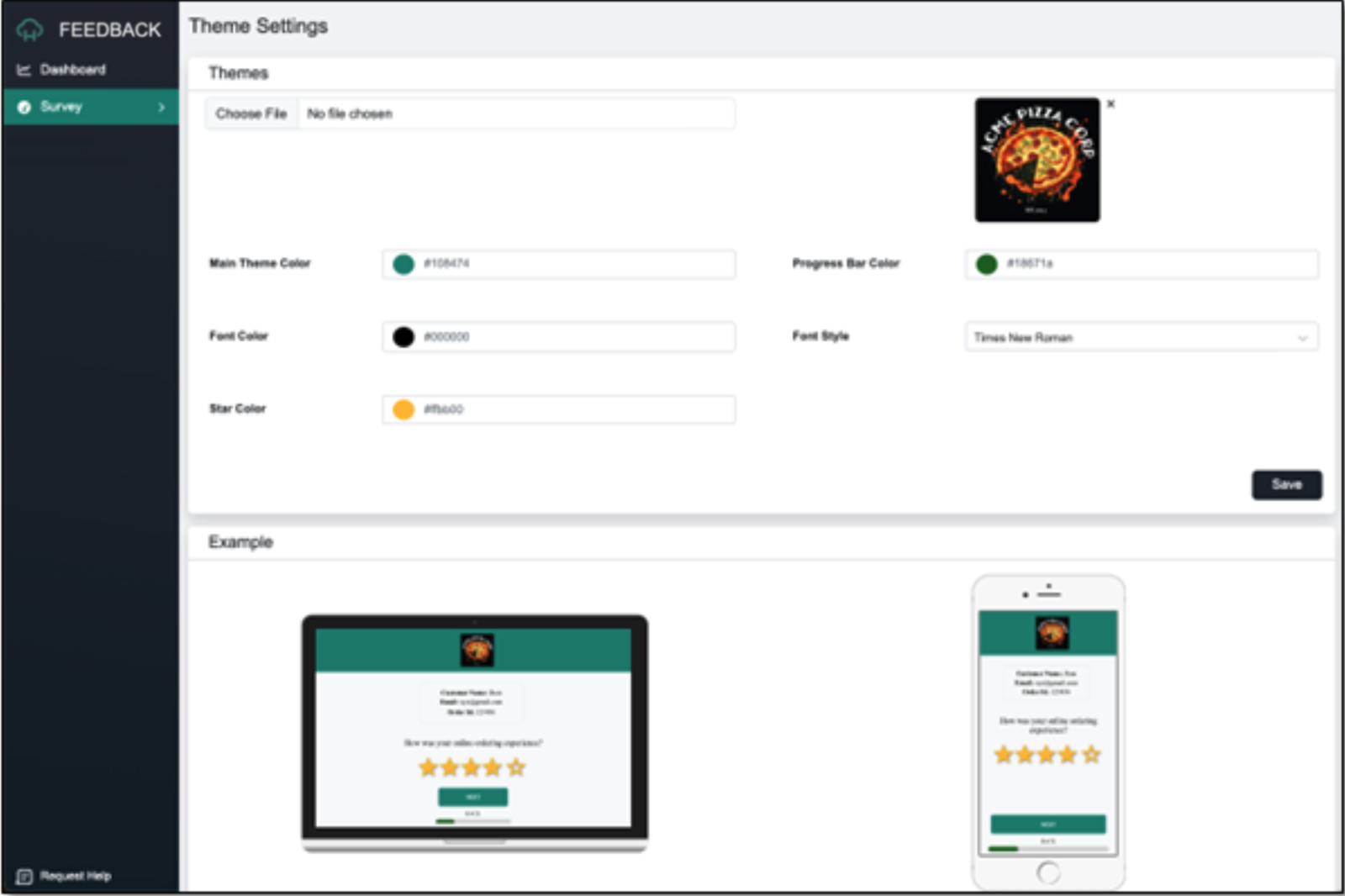Select the Survey sidebar icon
1345x896 pixels.
click(x=25, y=107)
